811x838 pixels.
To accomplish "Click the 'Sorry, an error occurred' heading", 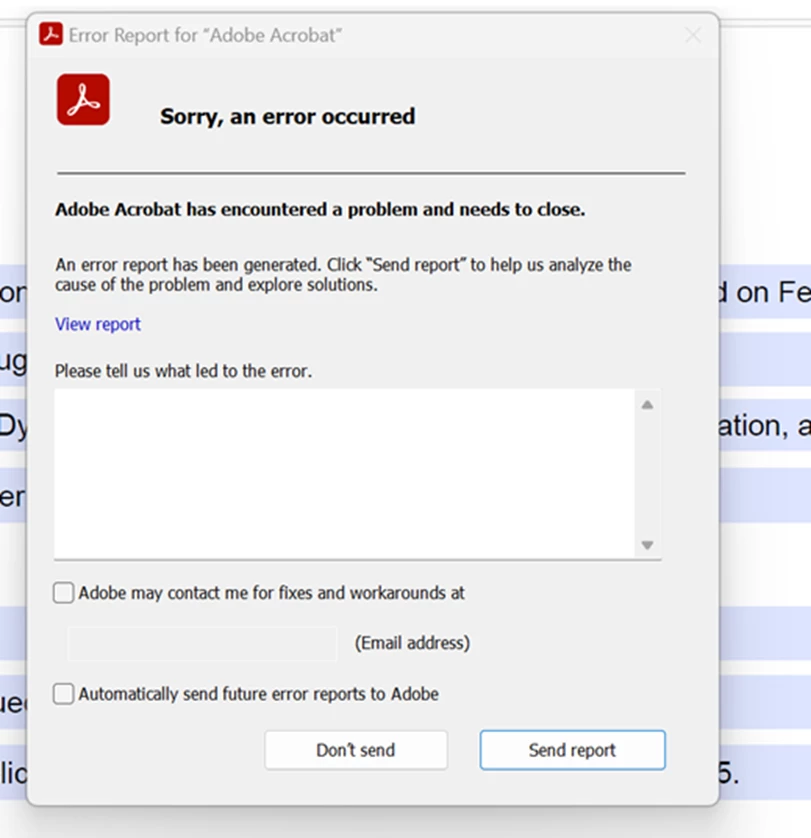I will [x=288, y=116].
